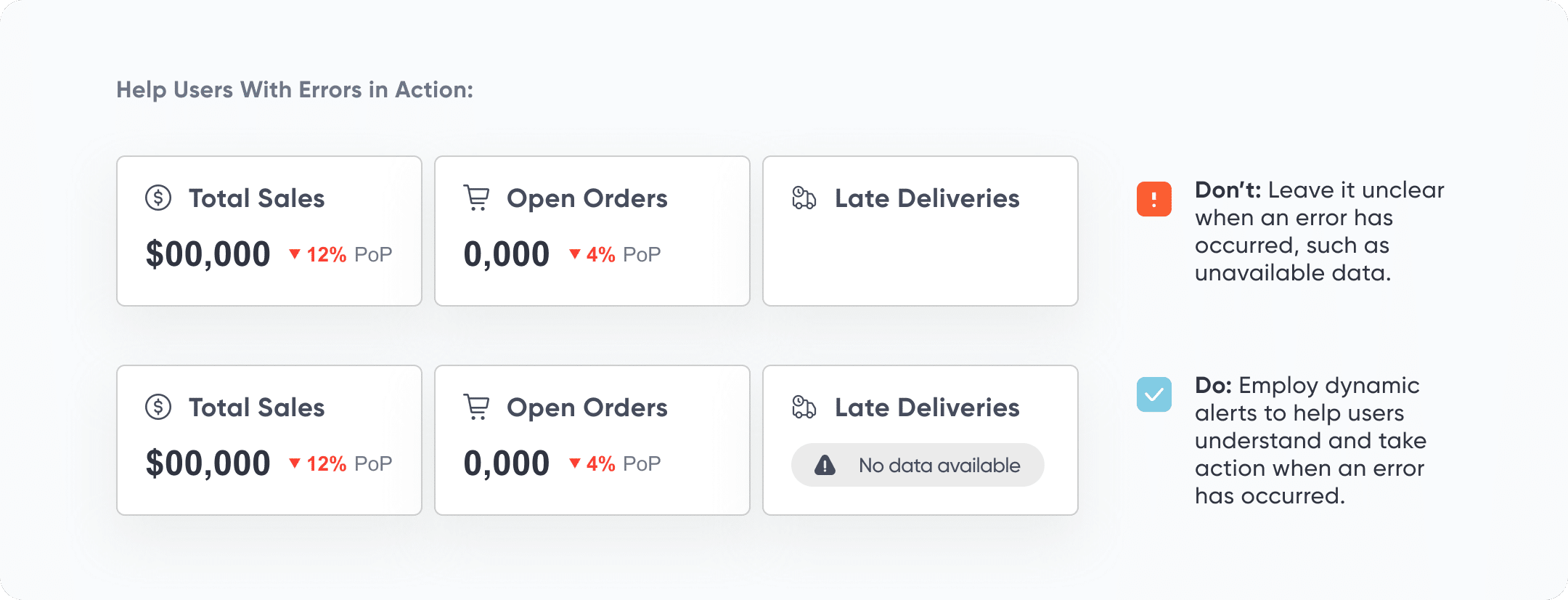
Task: Click the truck icon in the upper Late Deliveries card
Action: [804, 198]
